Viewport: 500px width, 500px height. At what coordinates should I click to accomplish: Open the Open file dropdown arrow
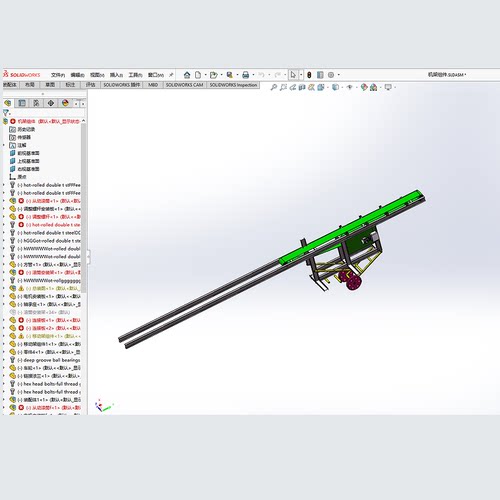[x=221, y=75]
